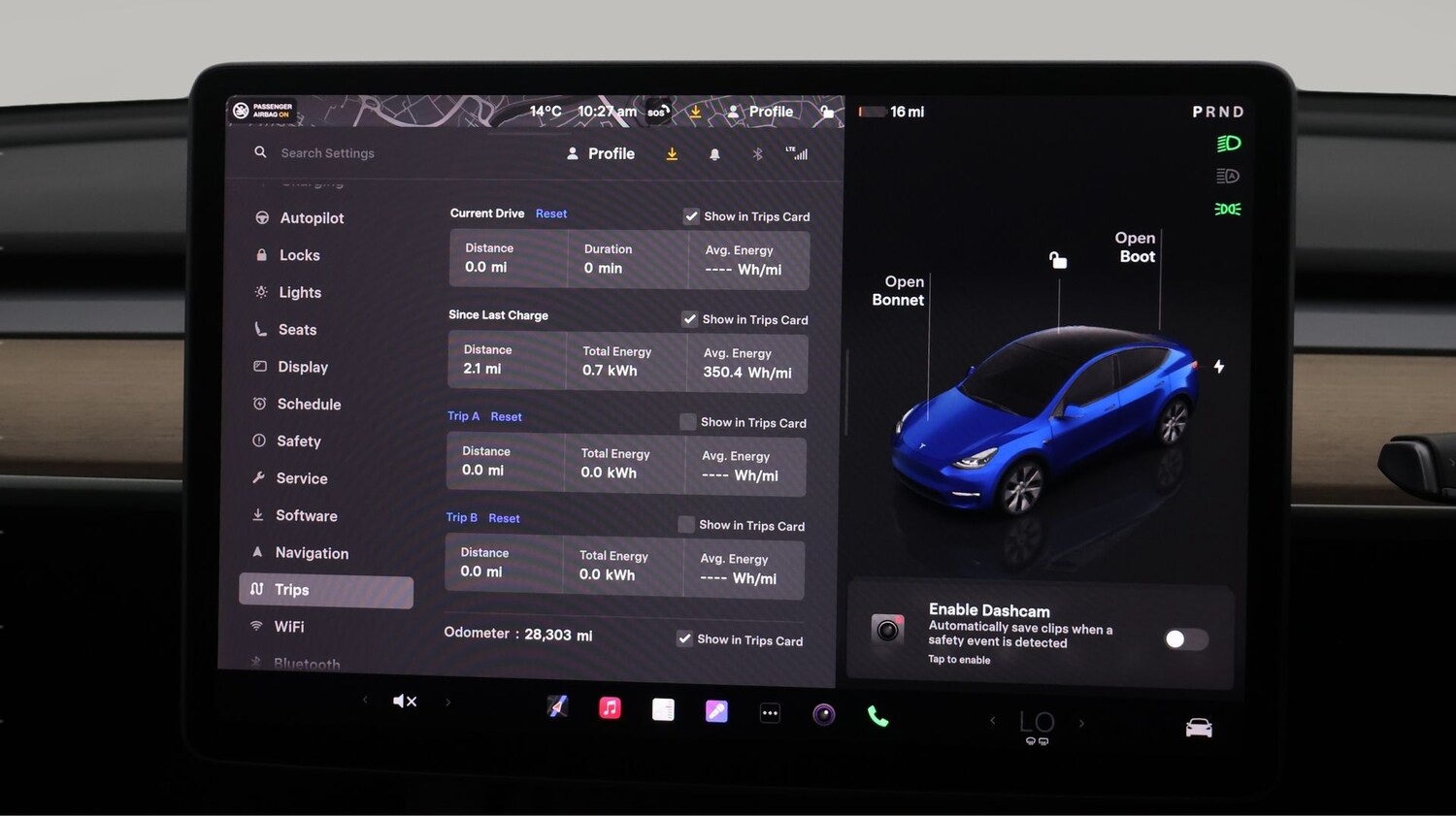Open Apple Music from the dock
Image resolution: width=1456 pixels, height=816 pixels.
tap(610, 709)
